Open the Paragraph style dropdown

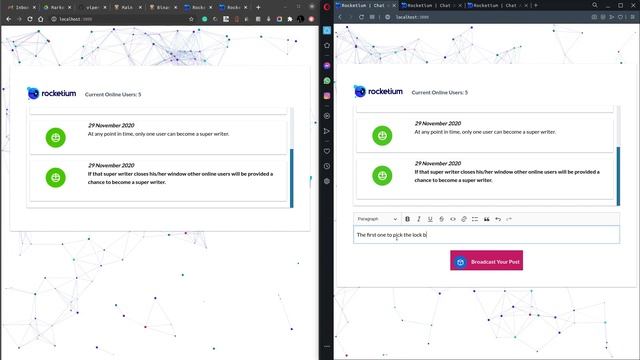377,219
